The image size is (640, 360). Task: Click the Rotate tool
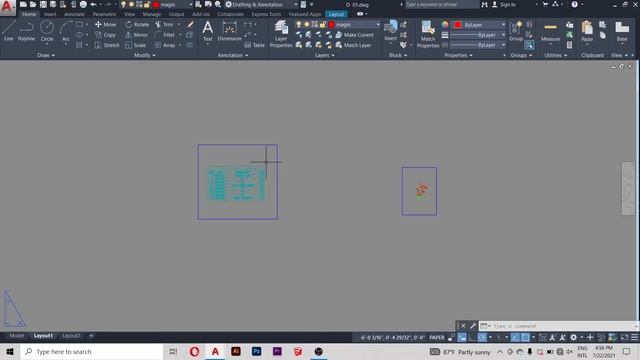(x=137, y=24)
